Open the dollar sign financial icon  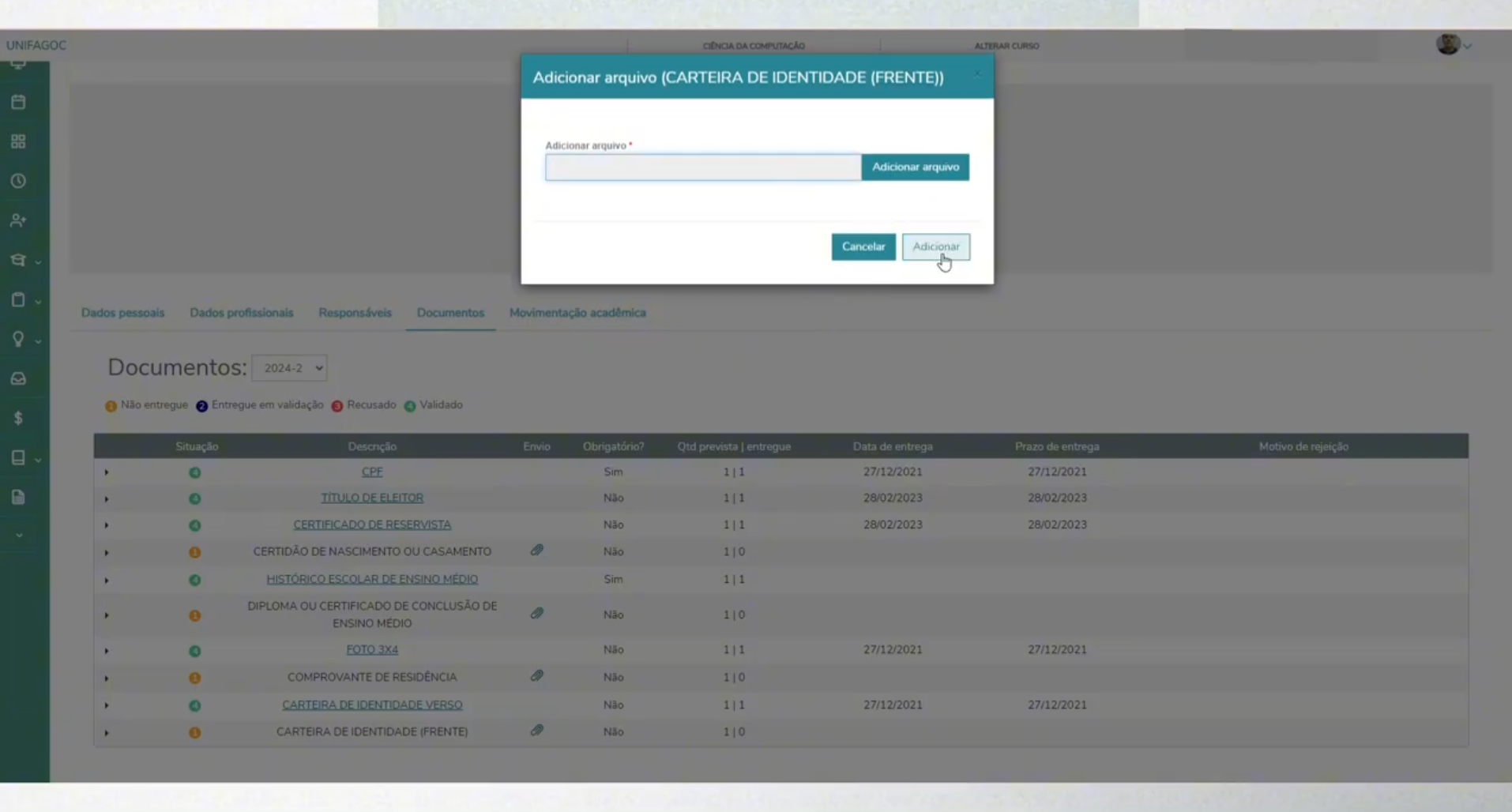point(18,418)
